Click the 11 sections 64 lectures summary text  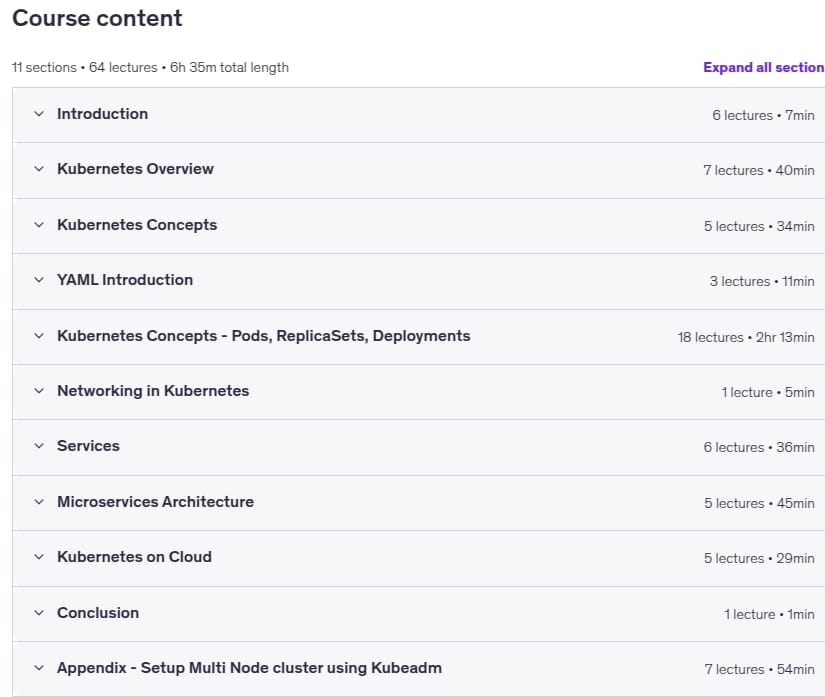click(150, 67)
